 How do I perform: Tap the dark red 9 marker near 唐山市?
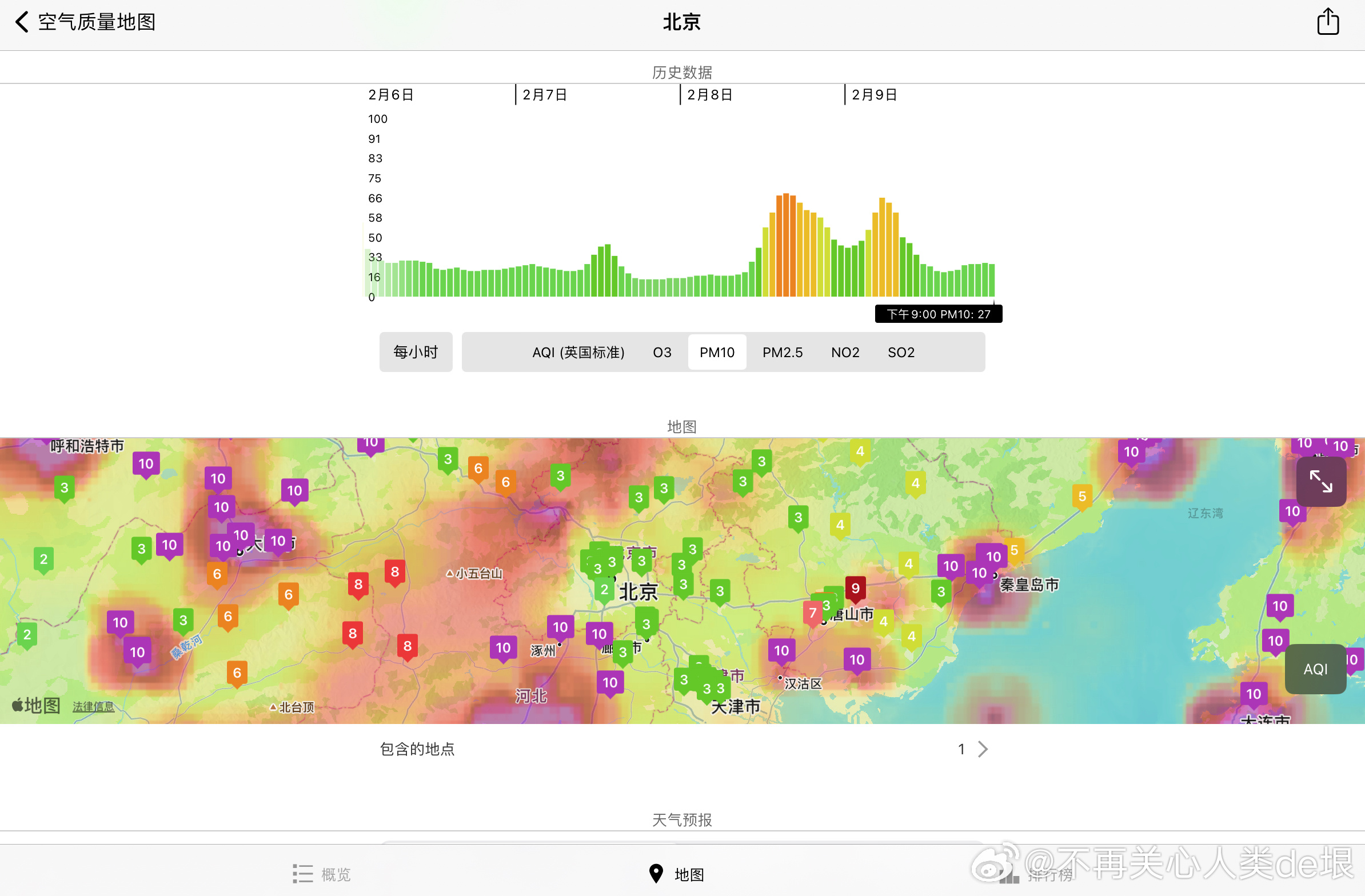pos(855,589)
